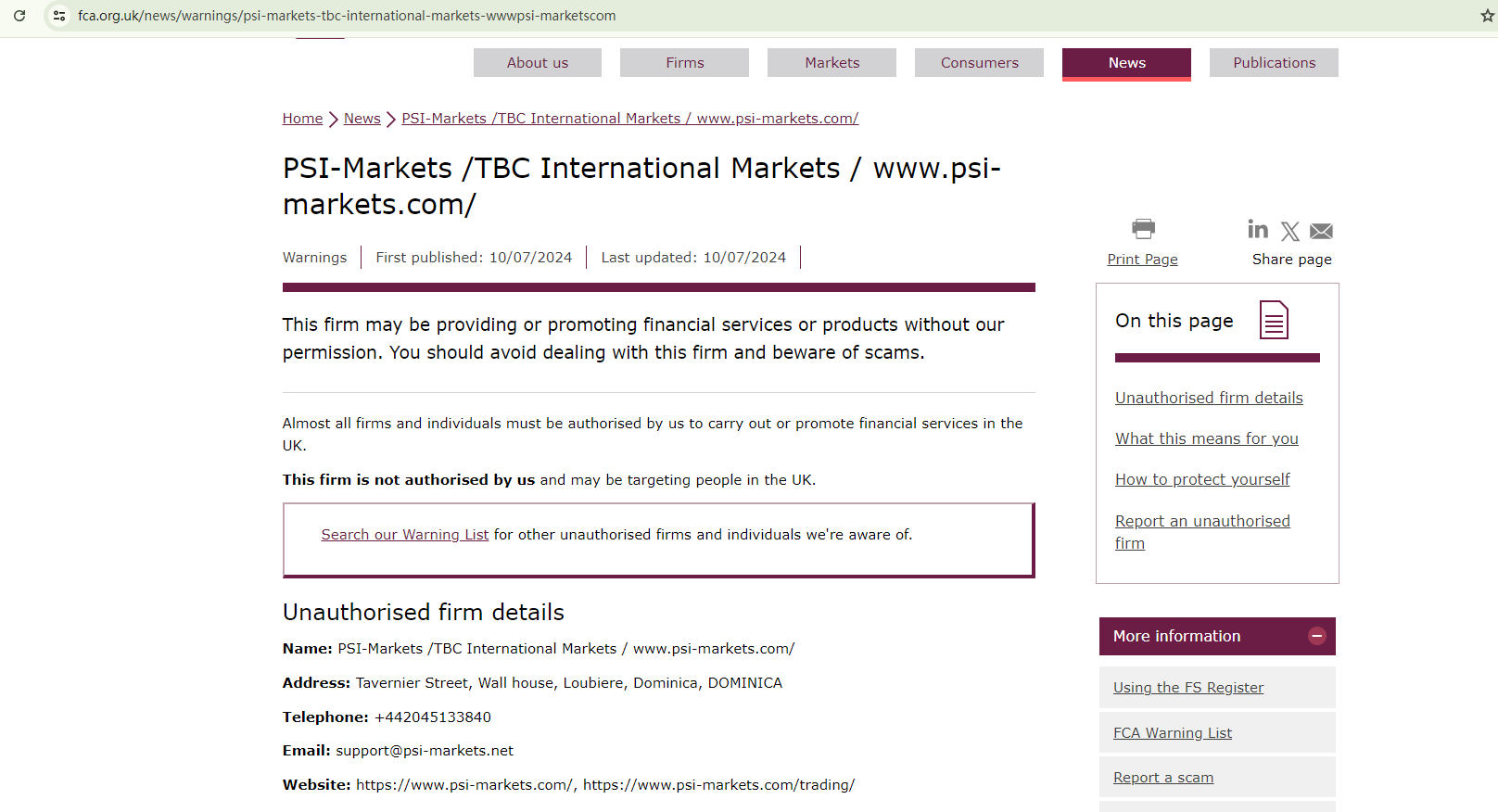
Task: Jump to Unauthorised firm details section
Action: click(x=1209, y=398)
